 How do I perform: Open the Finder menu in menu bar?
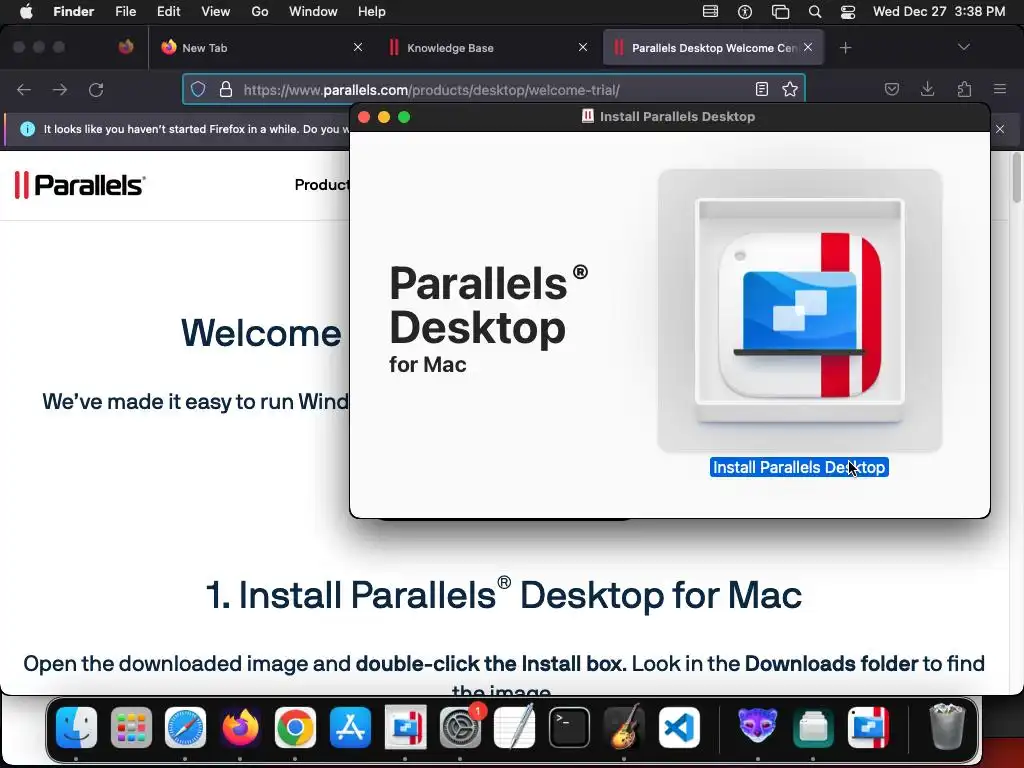[74, 11]
